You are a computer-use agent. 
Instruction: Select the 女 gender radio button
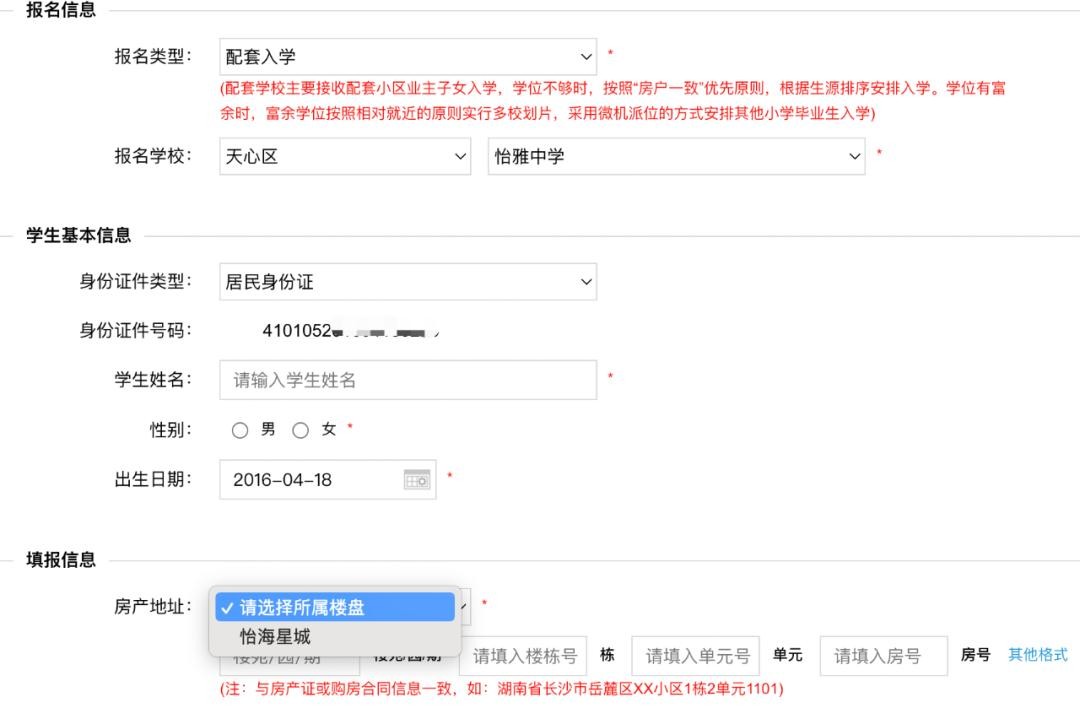pos(300,430)
